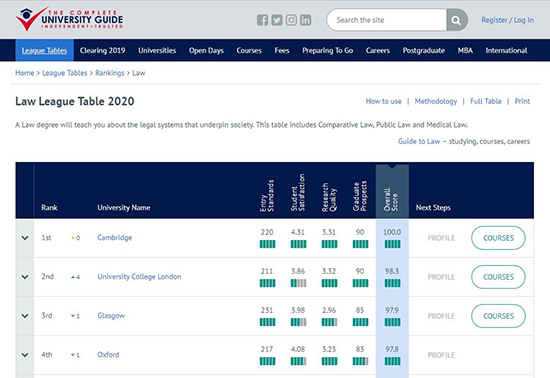Open the Cambridge university link
550x378 pixels.
coord(115,238)
